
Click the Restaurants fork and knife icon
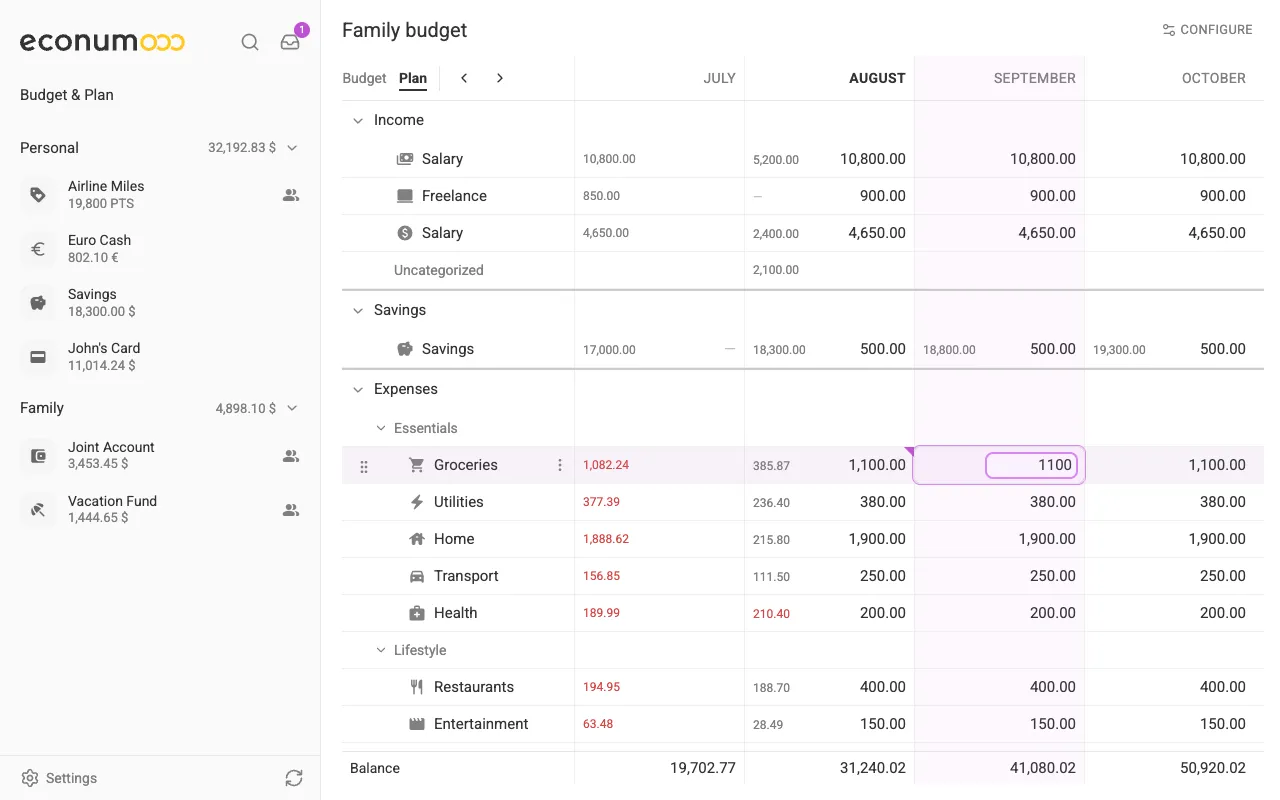point(417,687)
